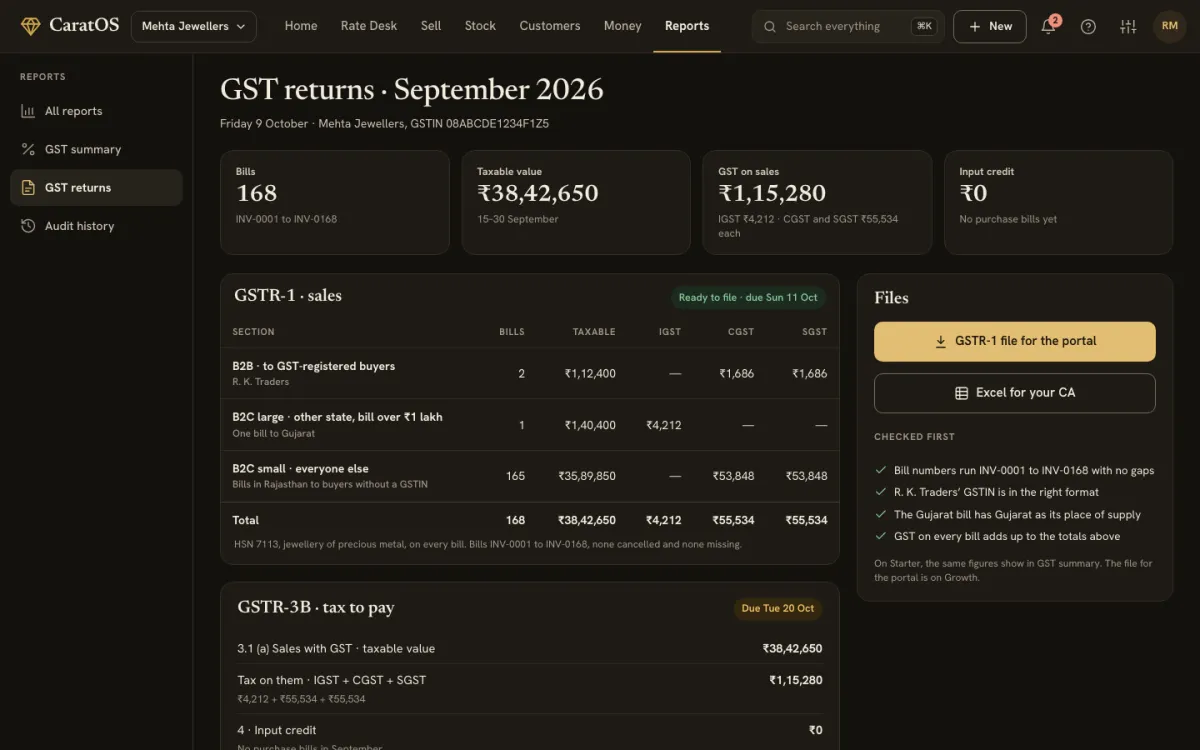
Task: Download the GSTR-1 file for the portal
Action: 1015,341
